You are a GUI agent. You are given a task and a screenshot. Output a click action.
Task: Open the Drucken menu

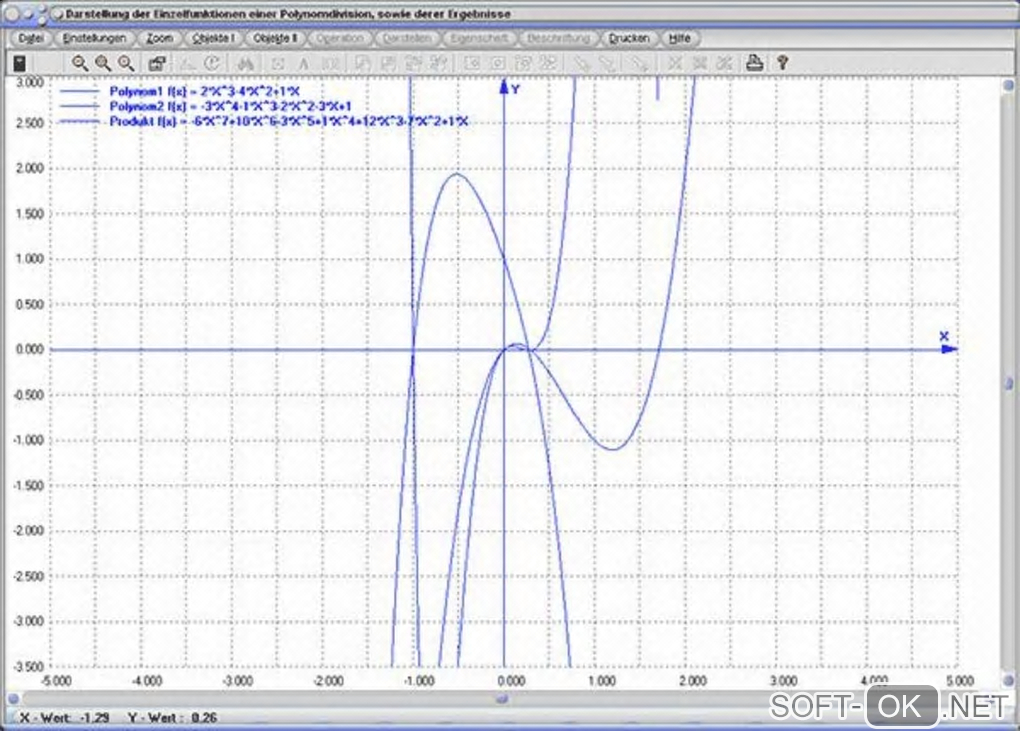(629, 38)
